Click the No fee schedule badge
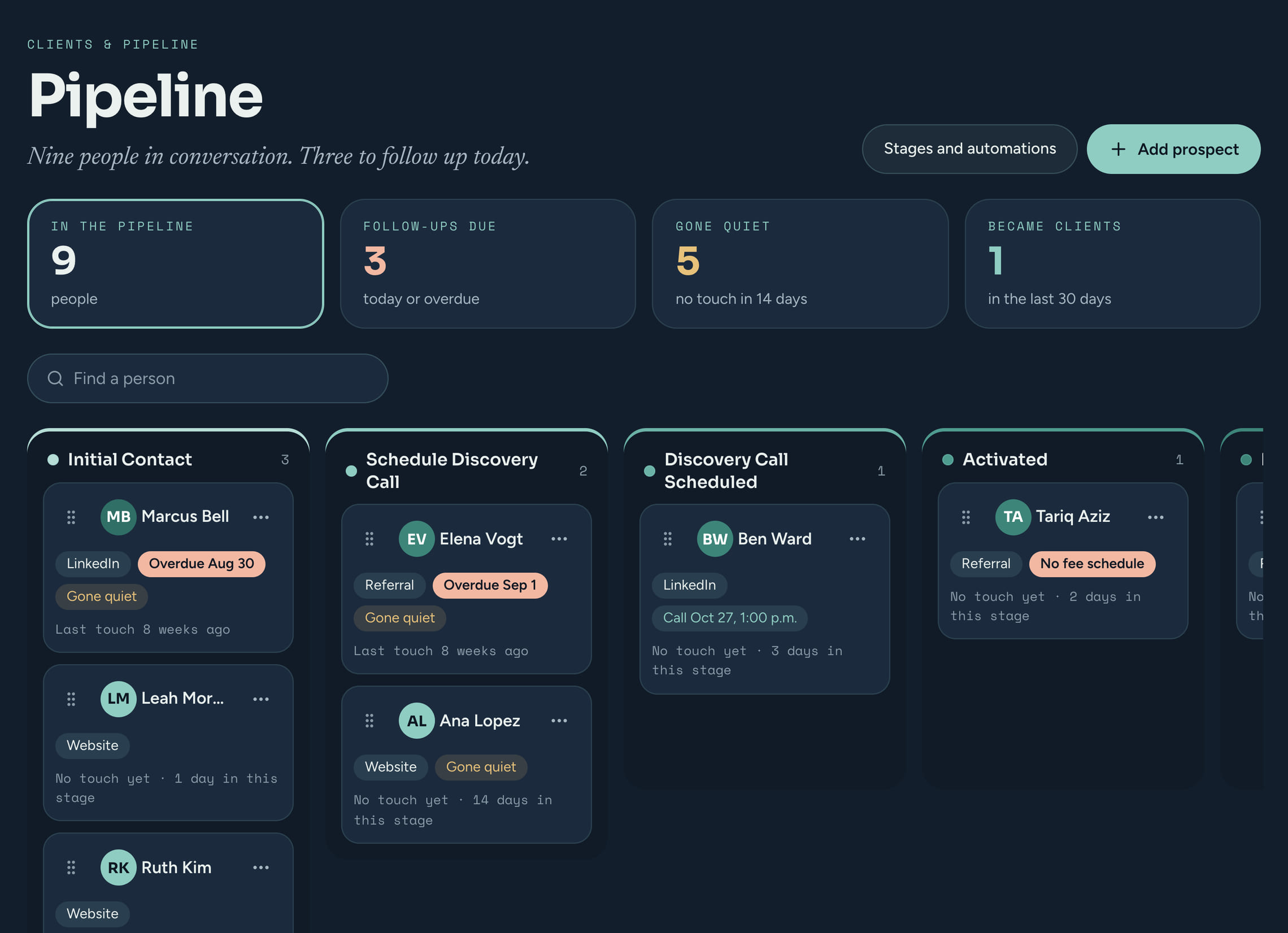The width and height of the screenshot is (1288, 933). (x=1091, y=563)
